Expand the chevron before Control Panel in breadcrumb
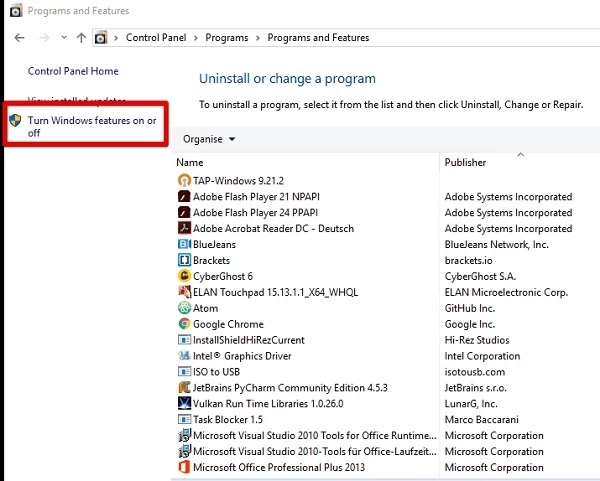This screenshot has height=481, width=600. (116, 38)
